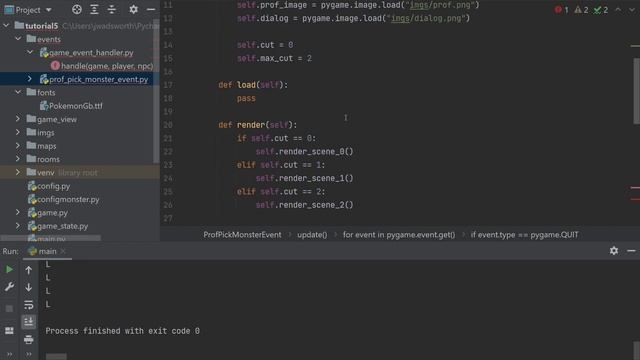The width and height of the screenshot is (640, 360).
Task: Collapse the fonts folder
Action: pyautogui.click(x=18, y=92)
